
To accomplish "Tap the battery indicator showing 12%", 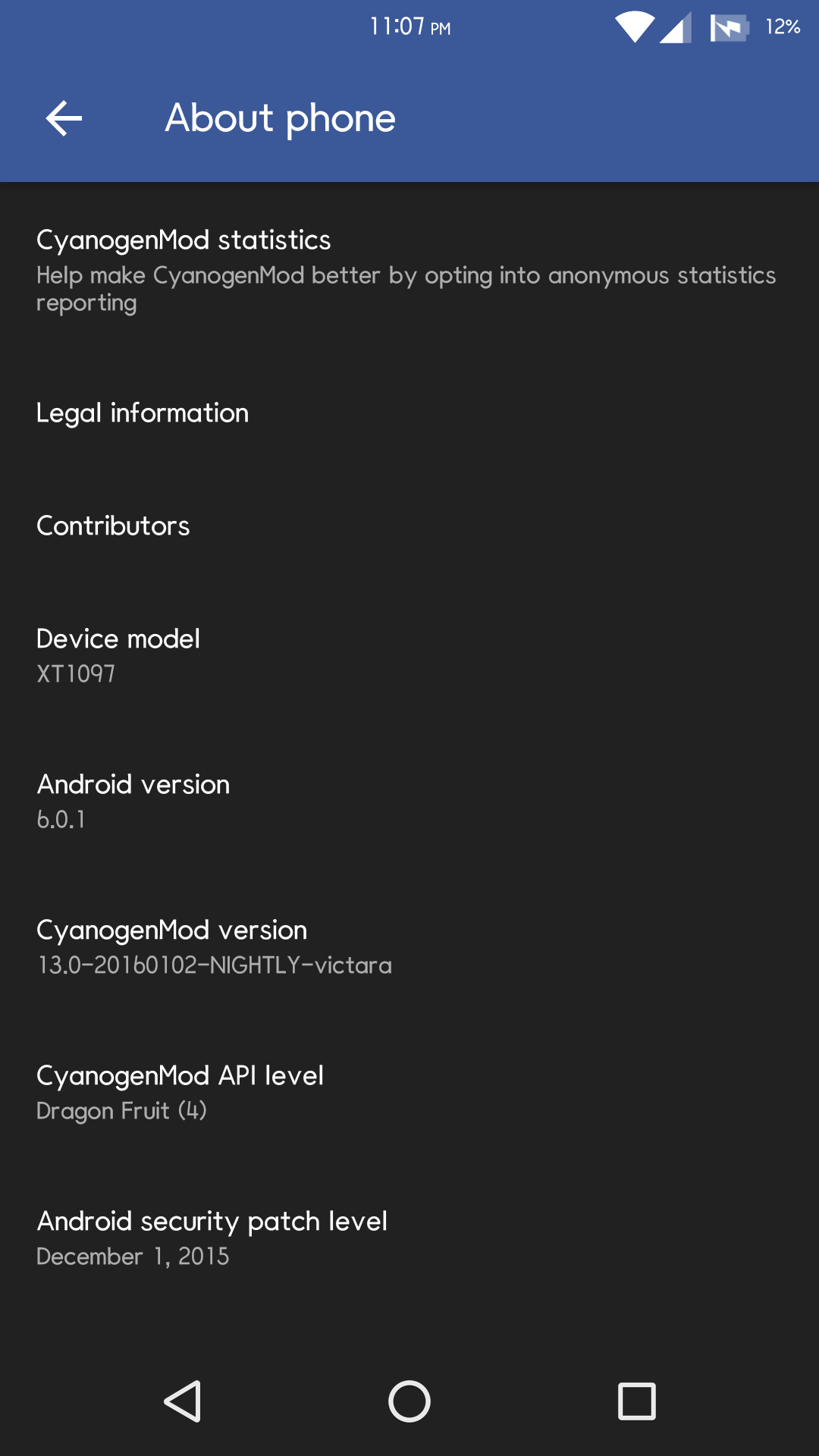I will coord(783,26).
